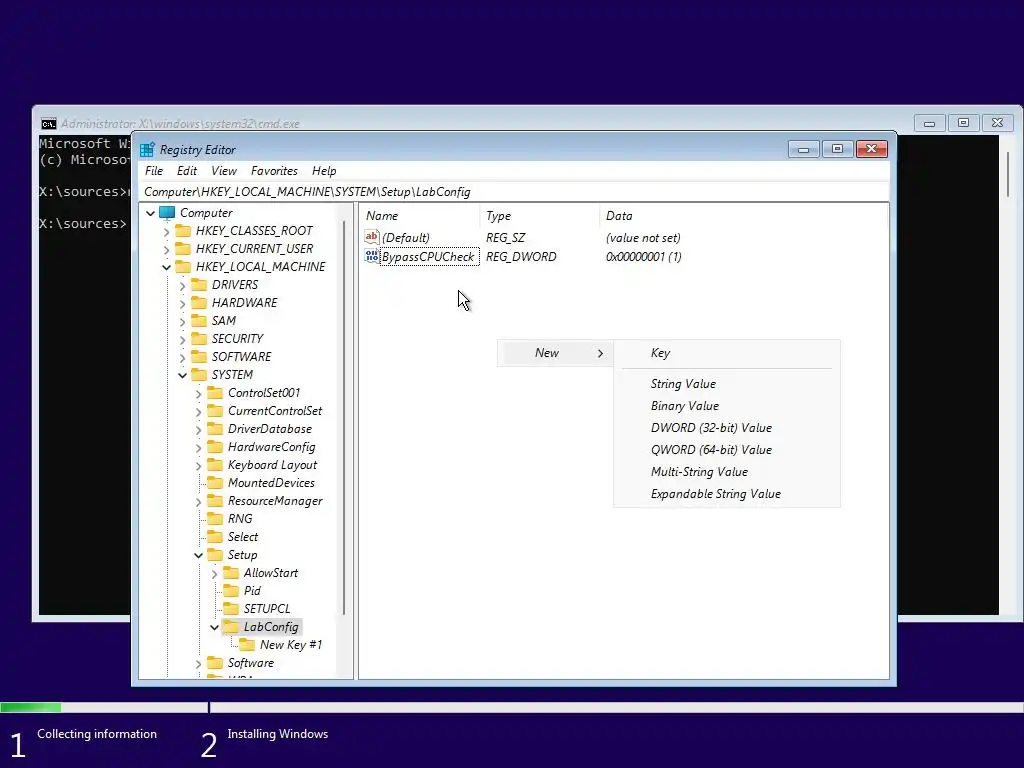
Task: Click the MountedDevices folder icon
Action: pyautogui.click(x=216, y=483)
